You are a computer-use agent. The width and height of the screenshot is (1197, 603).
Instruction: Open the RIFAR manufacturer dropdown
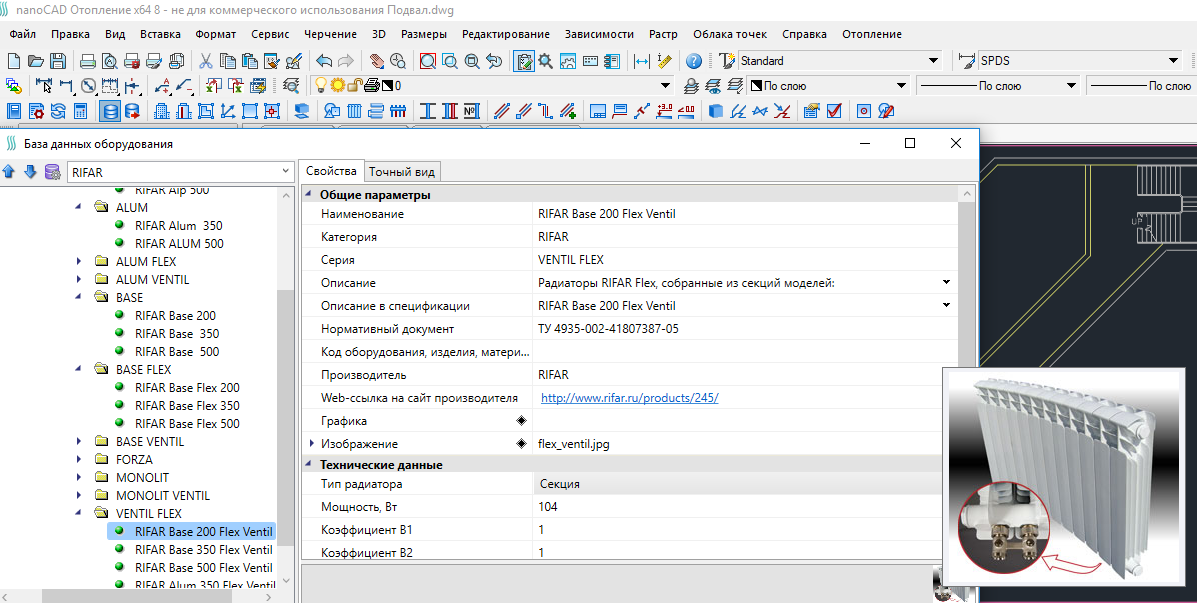tap(285, 172)
